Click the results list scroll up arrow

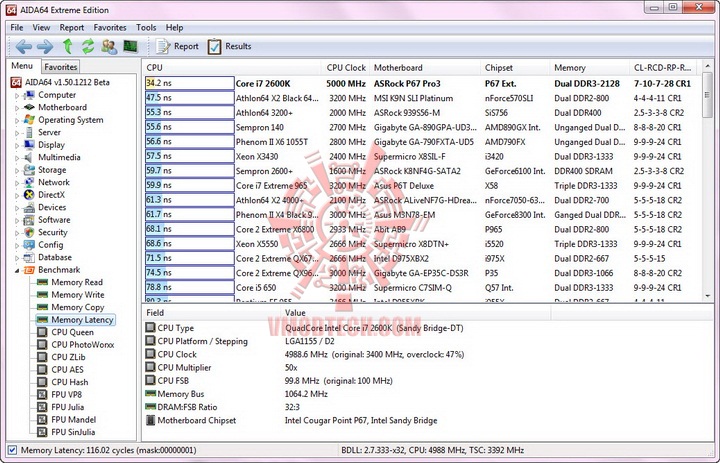[708, 68]
